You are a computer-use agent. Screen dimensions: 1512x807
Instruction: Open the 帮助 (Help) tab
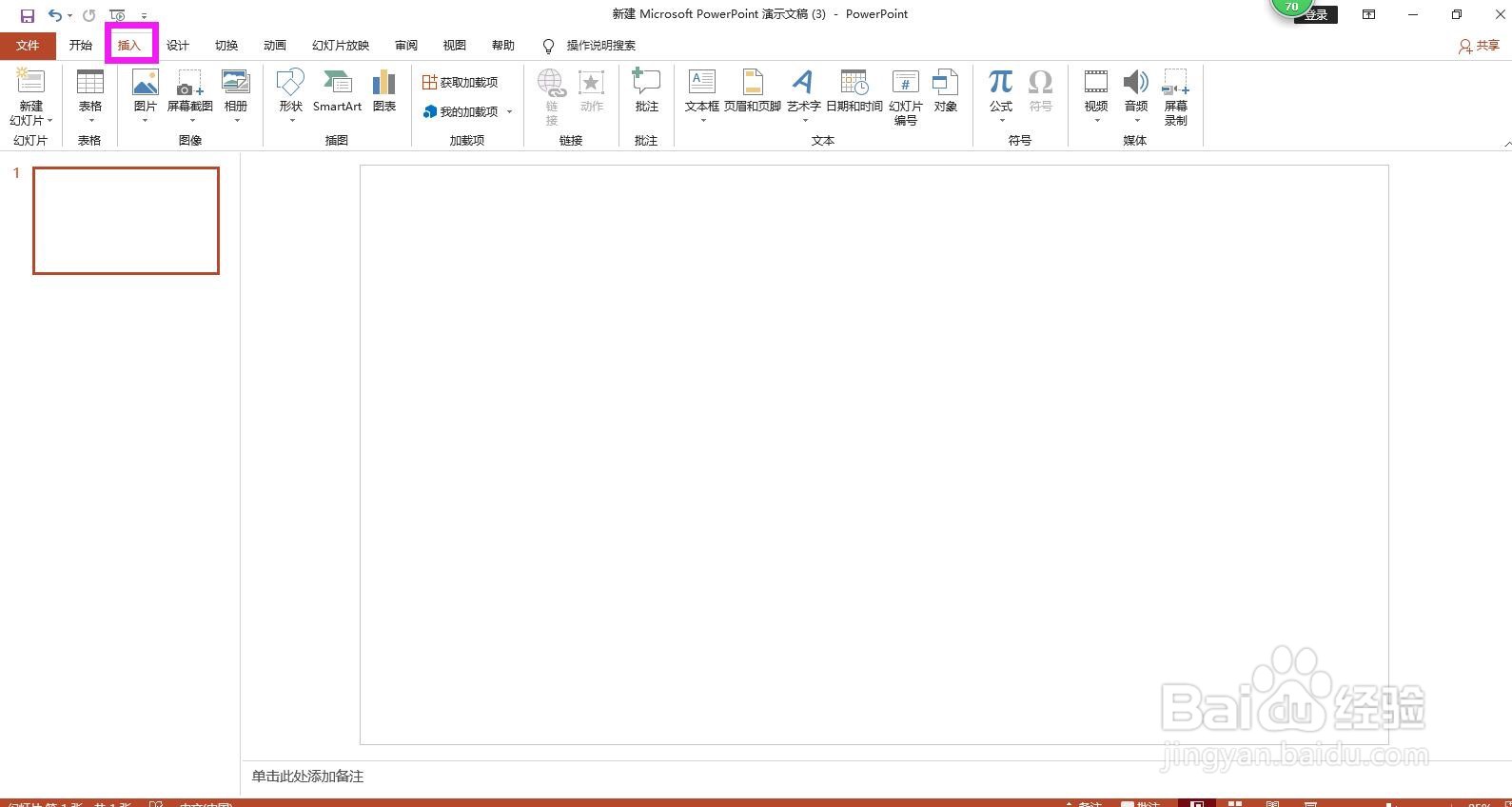[503, 46]
